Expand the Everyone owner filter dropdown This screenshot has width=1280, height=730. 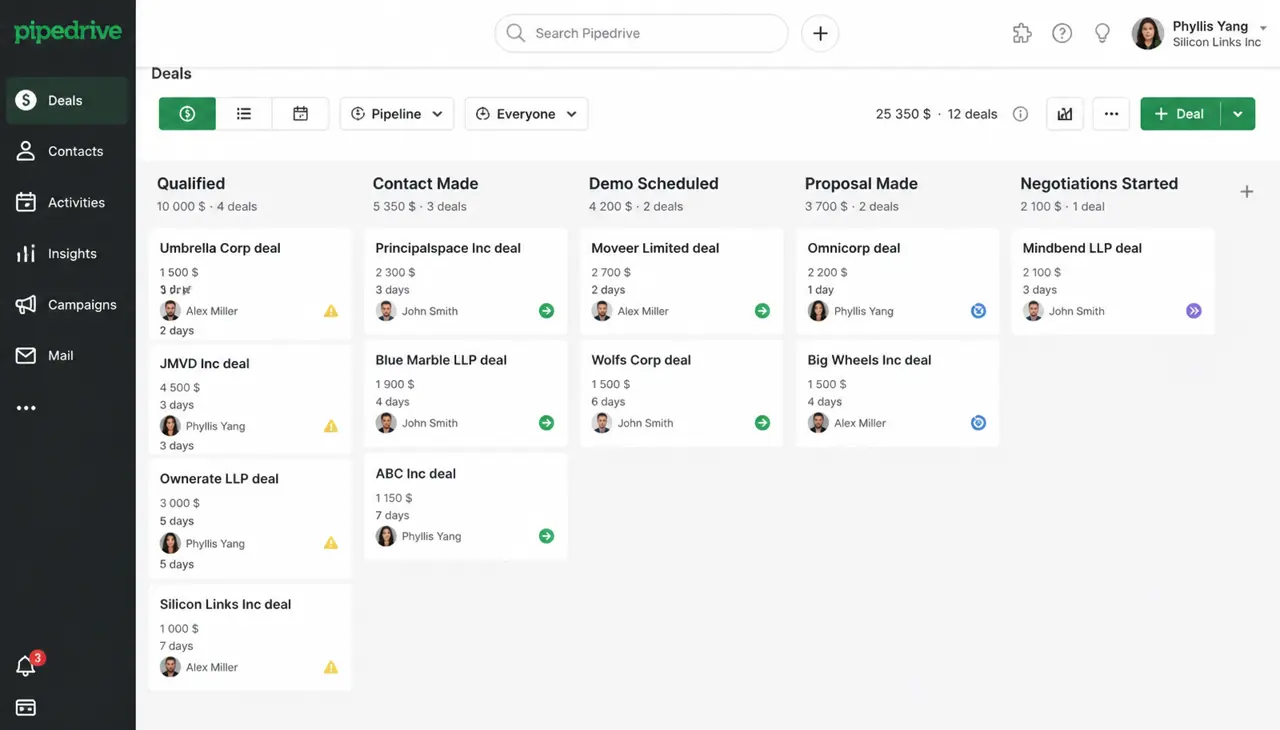[x=526, y=114]
